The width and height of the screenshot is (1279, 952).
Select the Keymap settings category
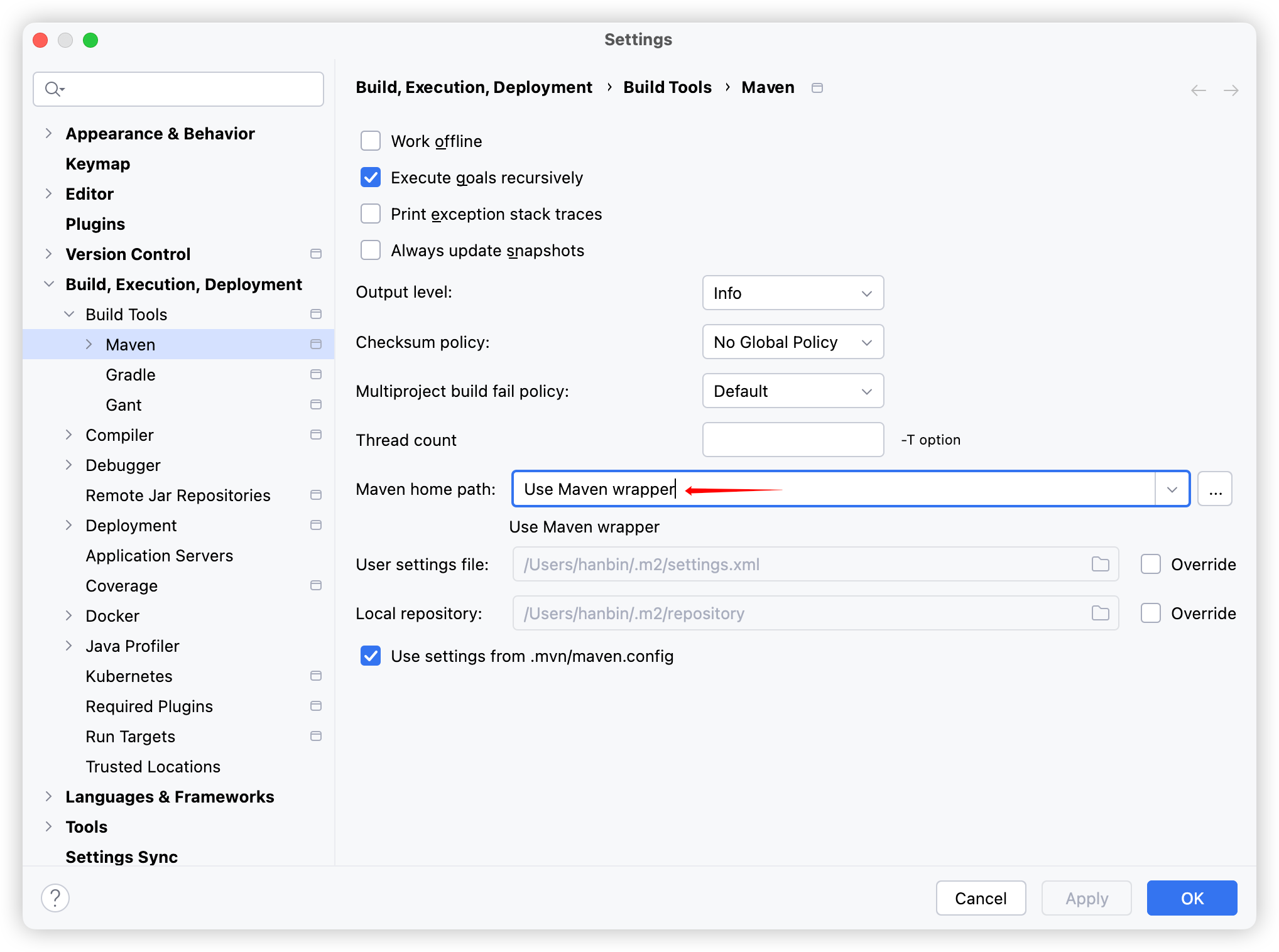click(x=97, y=163)
